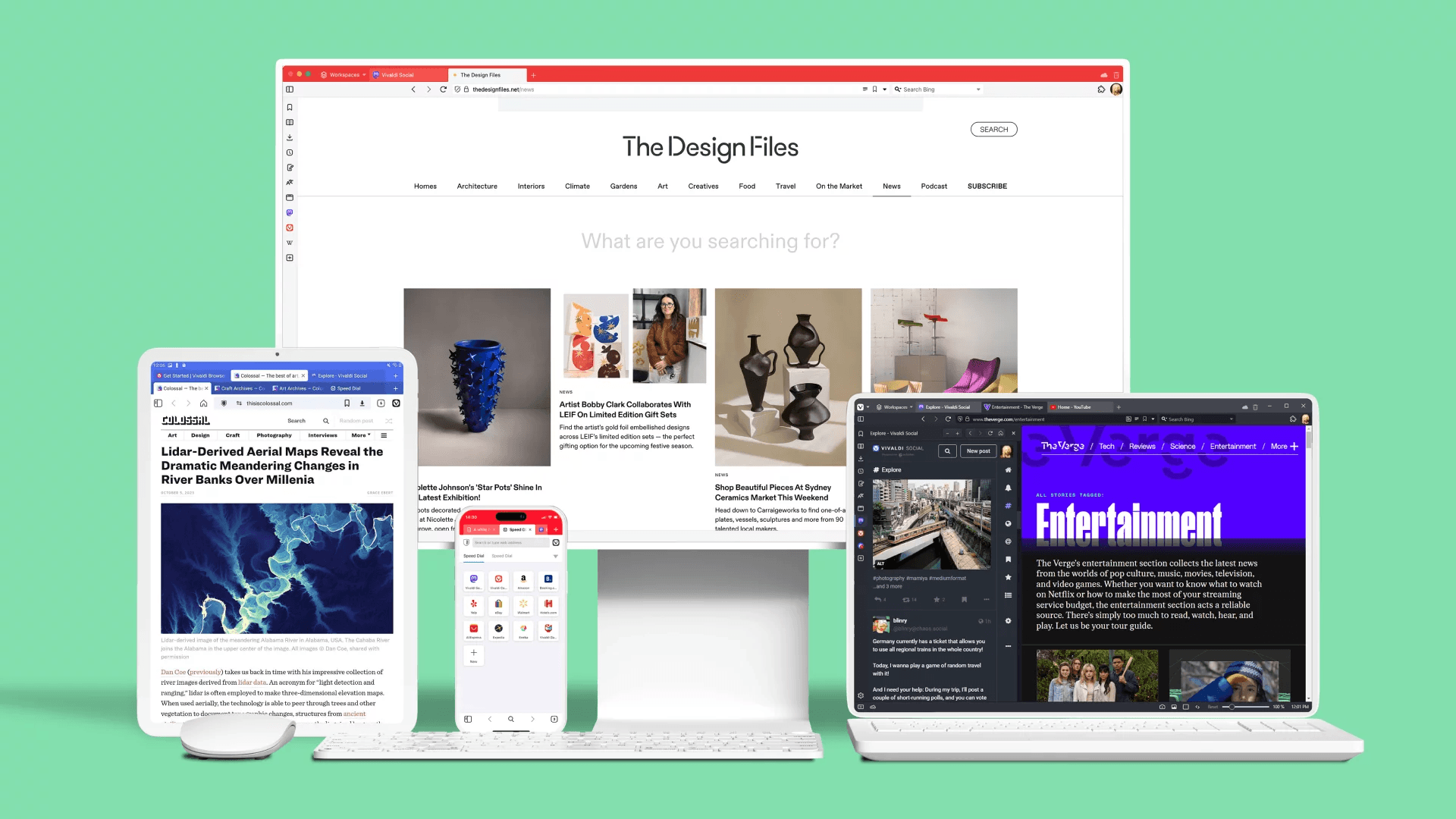Select the Podcast tab on Design Files nav
Image resolution: width=1456 pixels, height=819 pixels.
click(934, 186)
